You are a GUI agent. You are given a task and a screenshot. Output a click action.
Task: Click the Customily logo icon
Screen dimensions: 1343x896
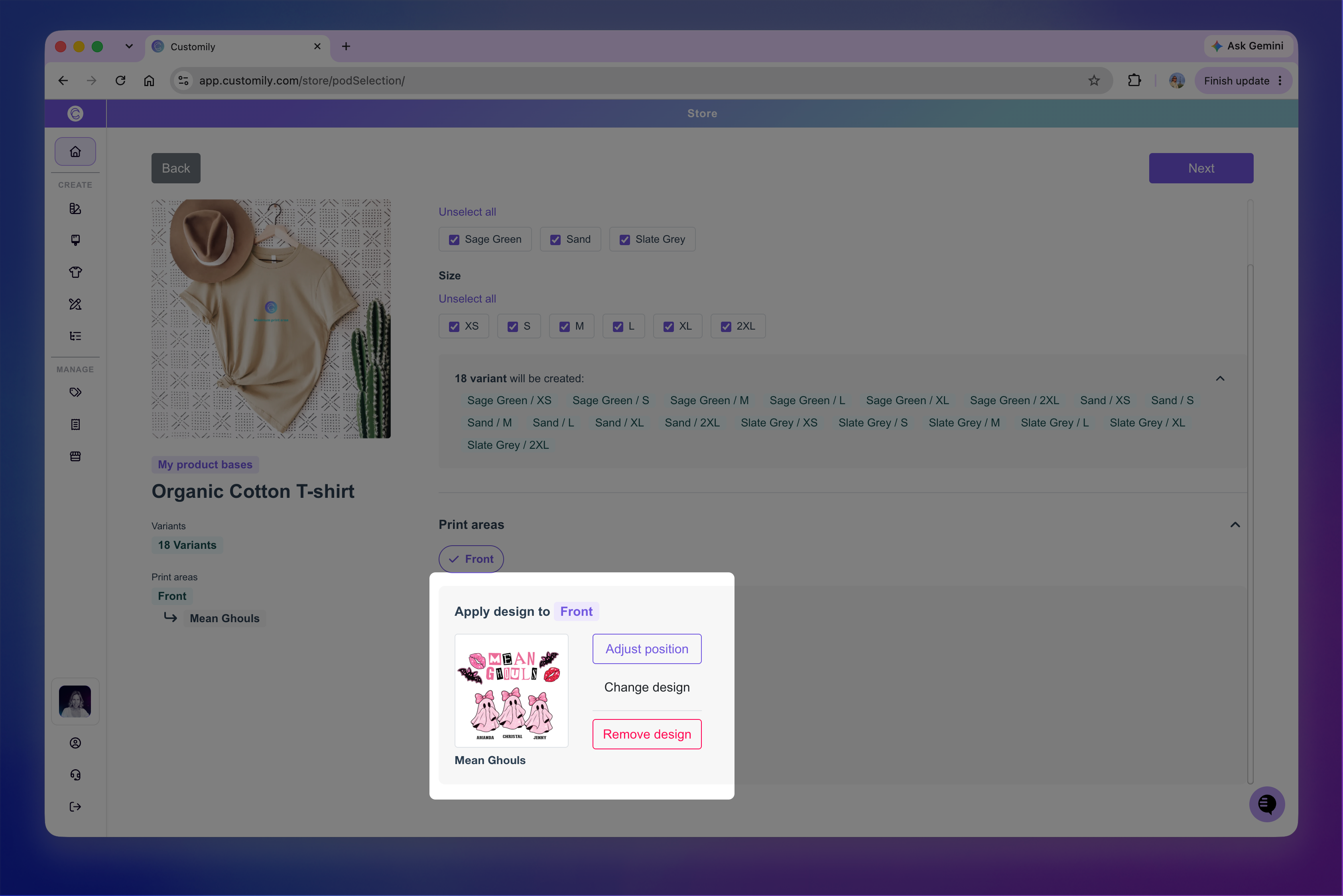[75, 113]
